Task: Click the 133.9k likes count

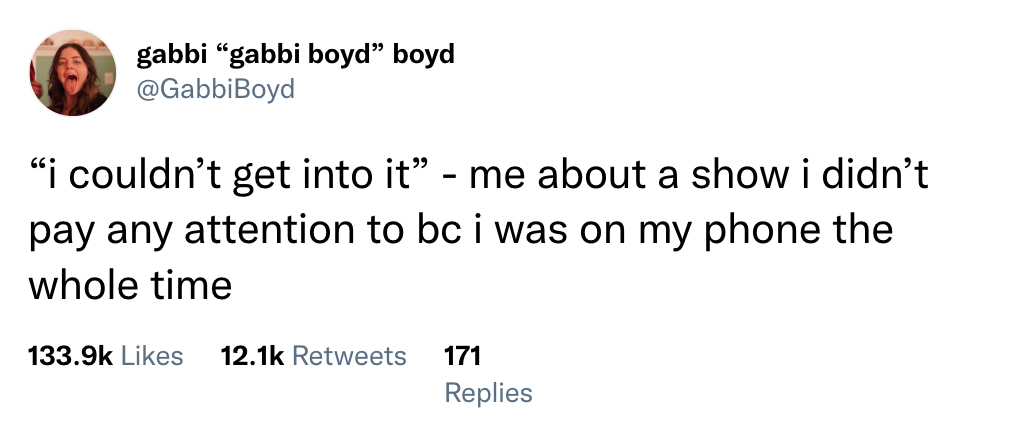Action: point(71,356)
